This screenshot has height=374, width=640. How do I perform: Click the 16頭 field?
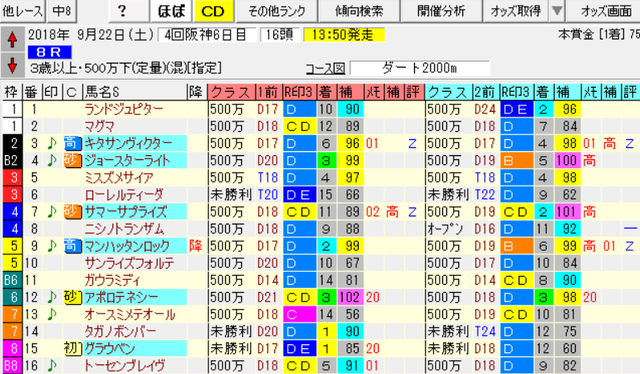coord(280,35)
